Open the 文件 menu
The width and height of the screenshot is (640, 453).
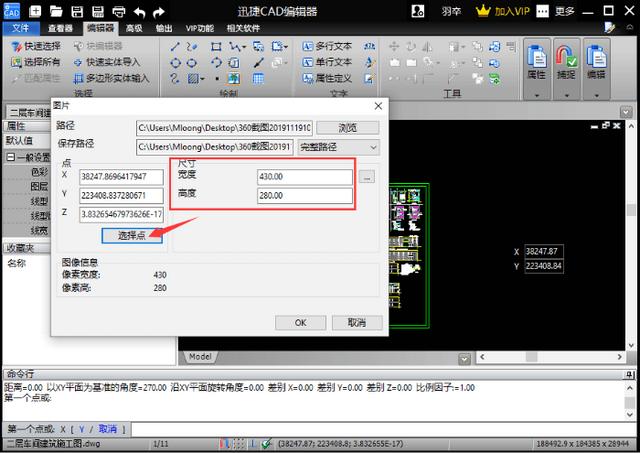coord(21,28)
